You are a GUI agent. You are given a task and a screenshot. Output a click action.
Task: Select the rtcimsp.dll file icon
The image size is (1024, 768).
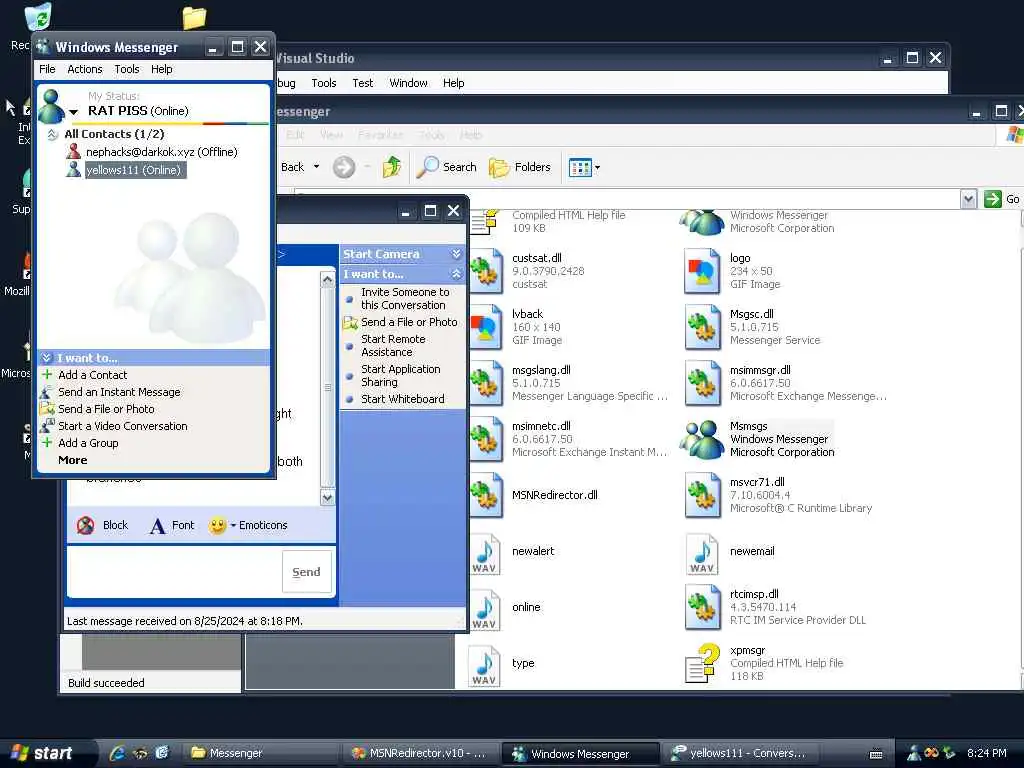click(702, 608)
